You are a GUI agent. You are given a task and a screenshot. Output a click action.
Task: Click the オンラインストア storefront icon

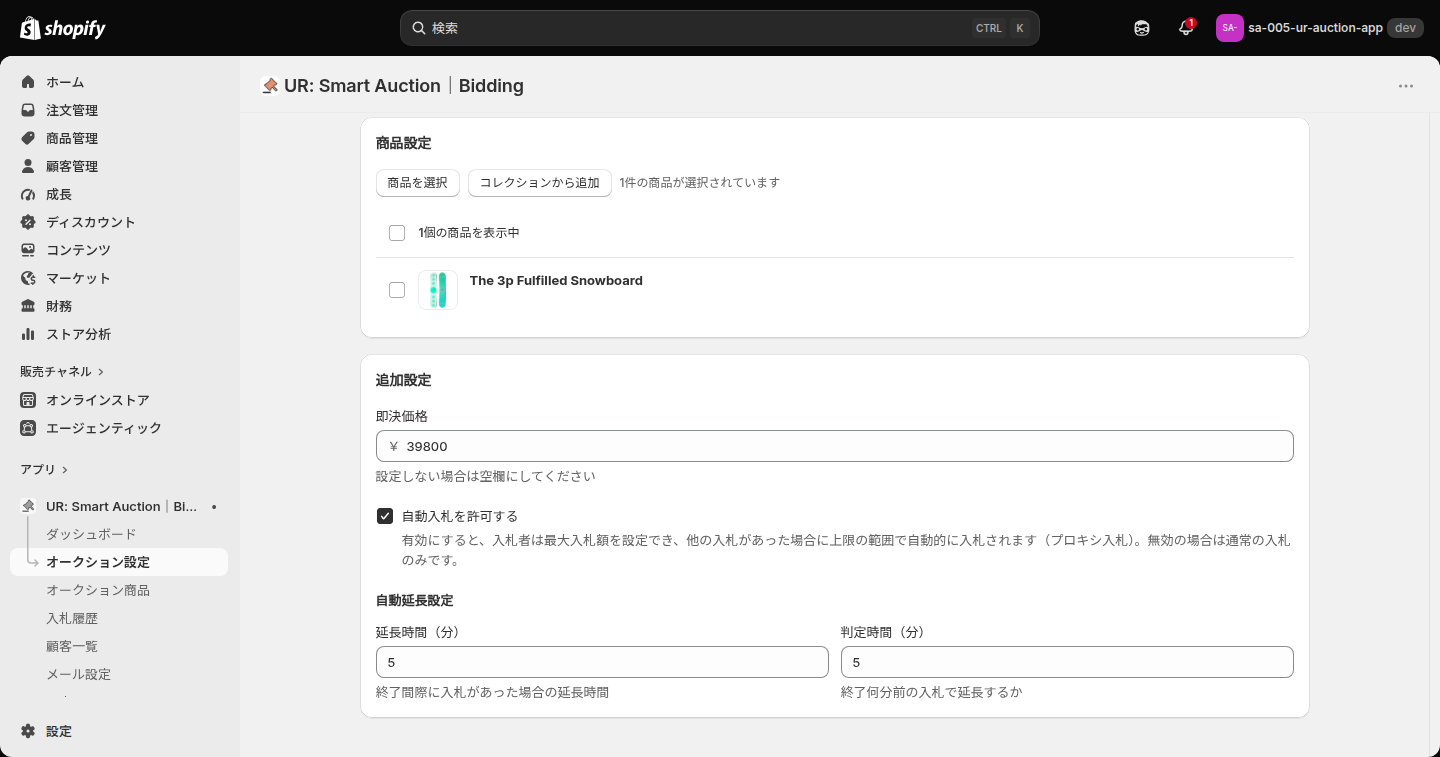coord(28,400)
